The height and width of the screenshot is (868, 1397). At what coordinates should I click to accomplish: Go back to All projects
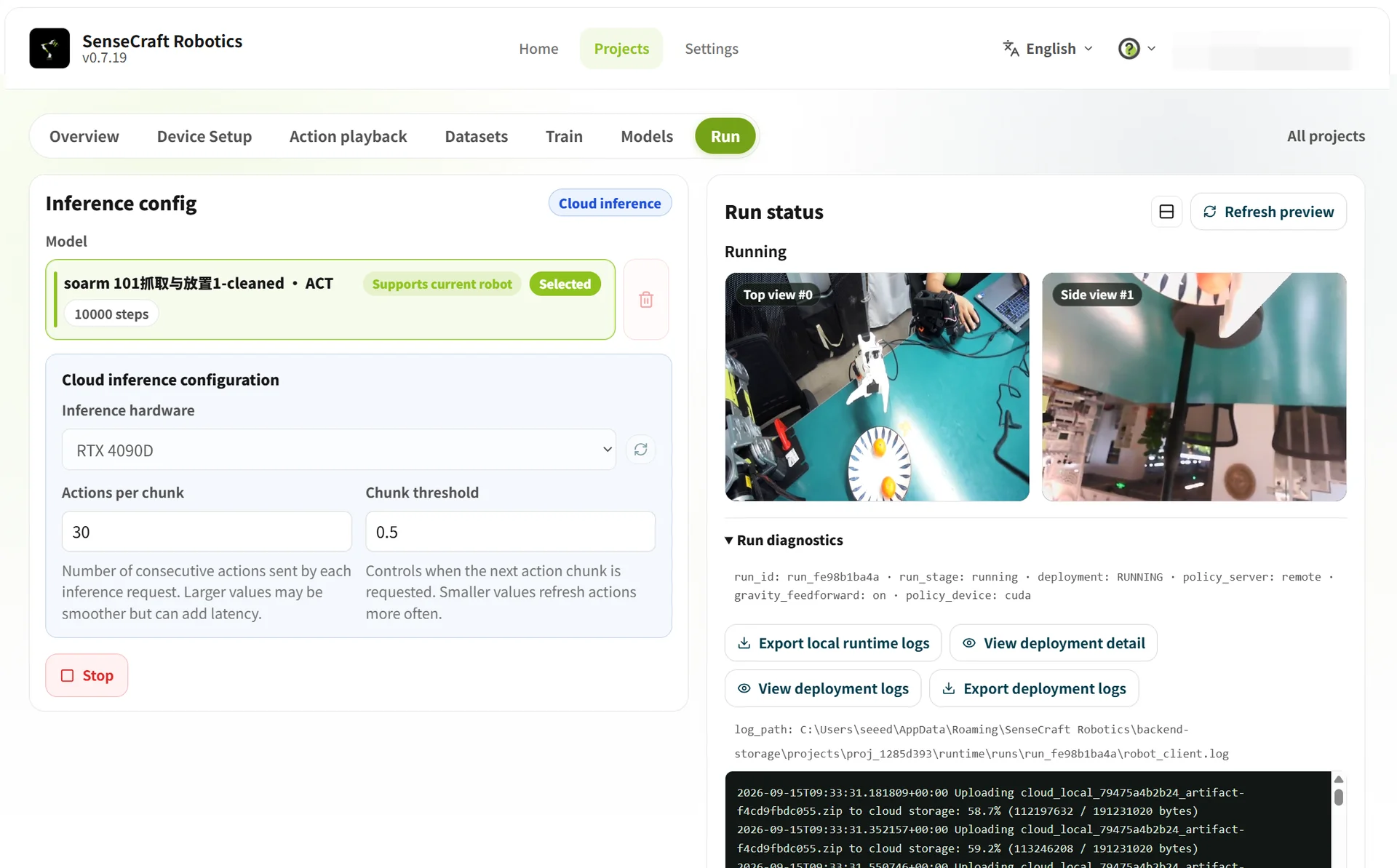(1326, 136)
